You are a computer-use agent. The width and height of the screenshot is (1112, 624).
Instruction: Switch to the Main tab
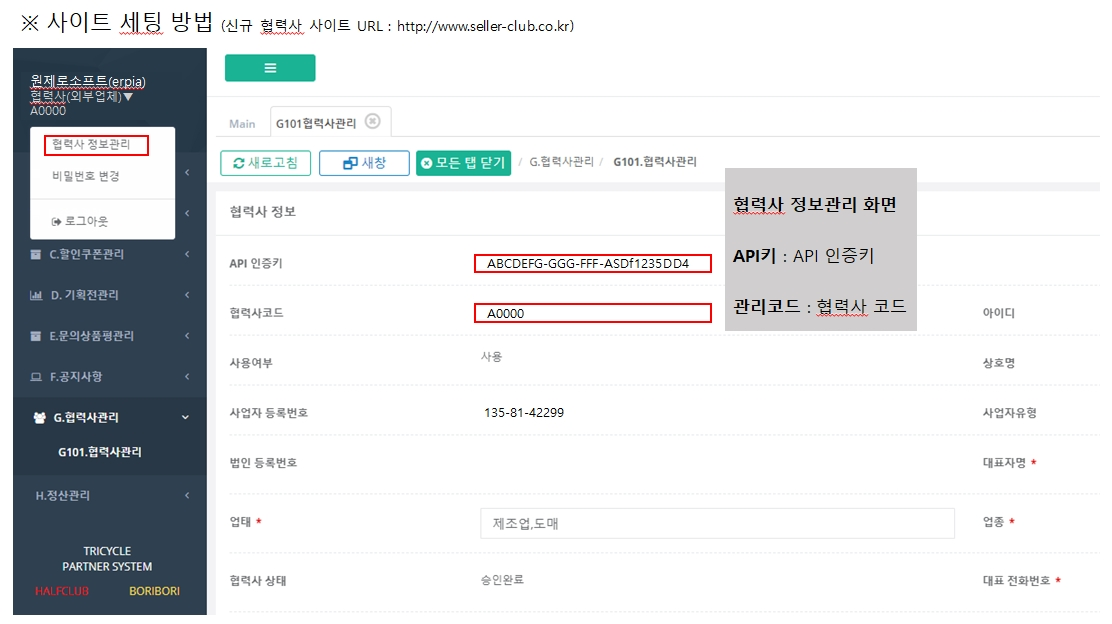pos(242,124)
